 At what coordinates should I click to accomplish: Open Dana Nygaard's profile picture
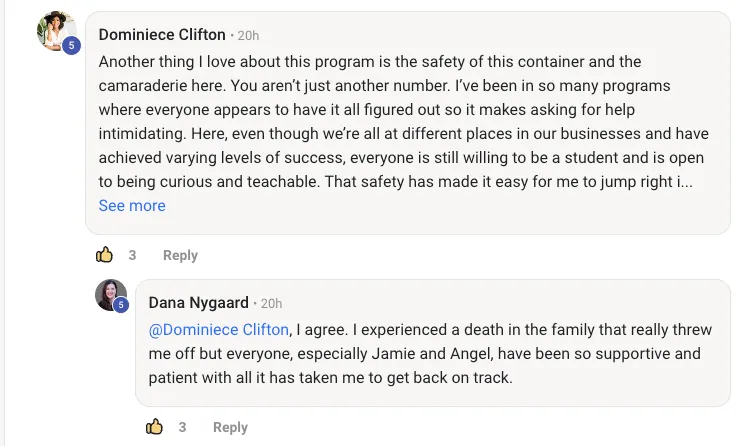click(x=109, y=295)
